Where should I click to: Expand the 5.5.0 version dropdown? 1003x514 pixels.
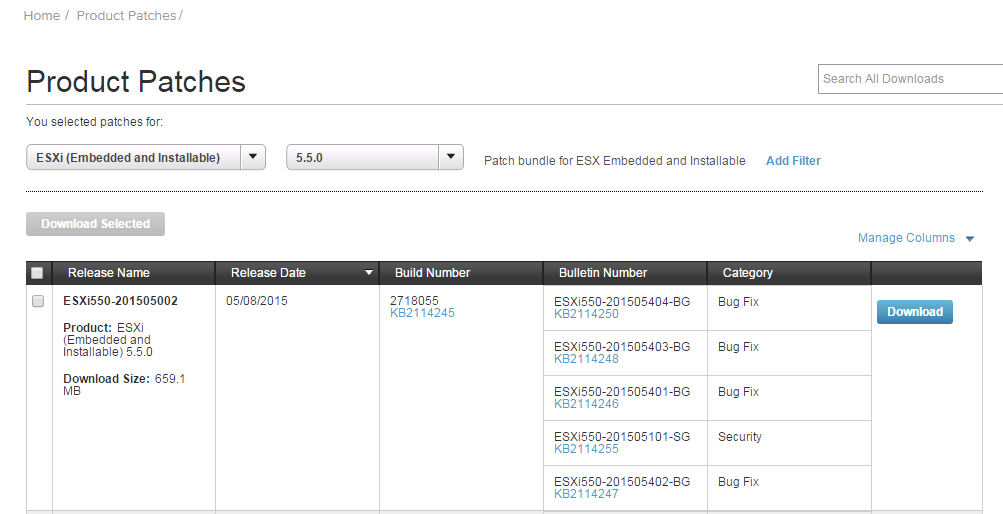tap(375, 157)
